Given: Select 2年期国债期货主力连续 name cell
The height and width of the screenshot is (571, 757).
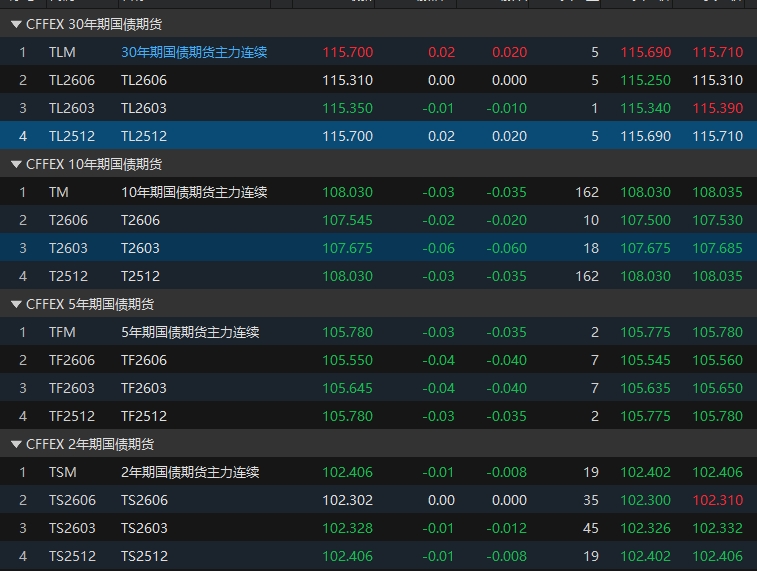Looking at the screenshot, I should pos(190,472).
